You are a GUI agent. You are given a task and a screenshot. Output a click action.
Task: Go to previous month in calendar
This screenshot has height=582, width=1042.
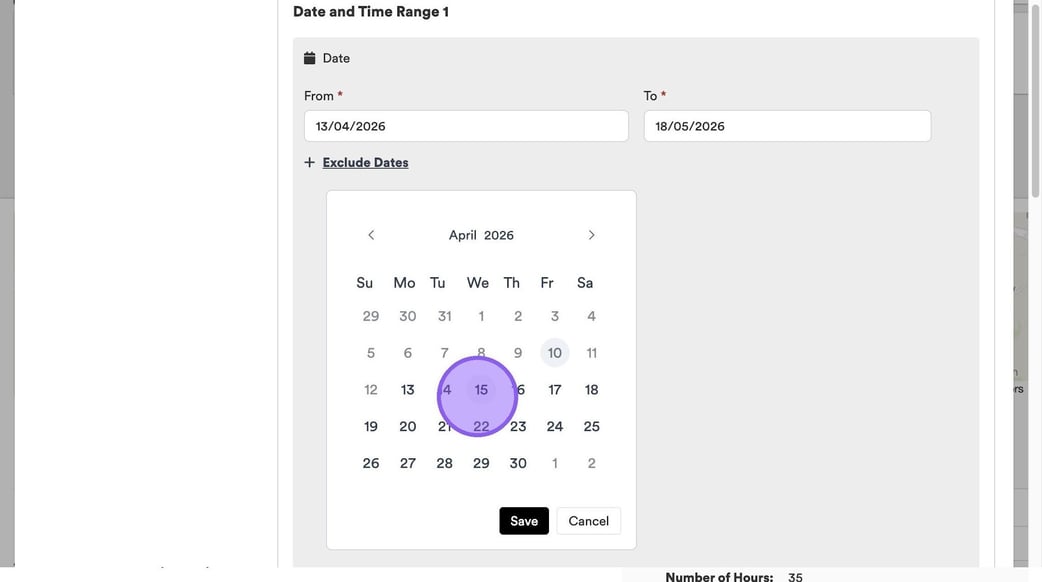pyautogui.click(x=371, y=235)
